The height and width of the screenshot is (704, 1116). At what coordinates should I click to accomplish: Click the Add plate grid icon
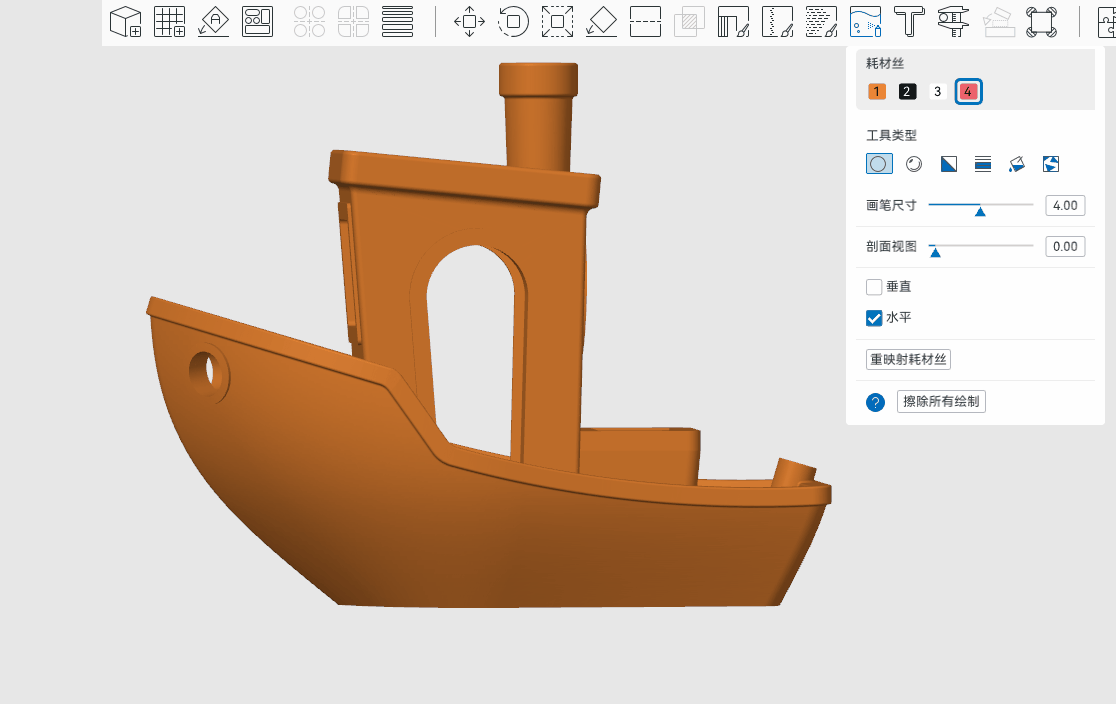tap(169, 21)
